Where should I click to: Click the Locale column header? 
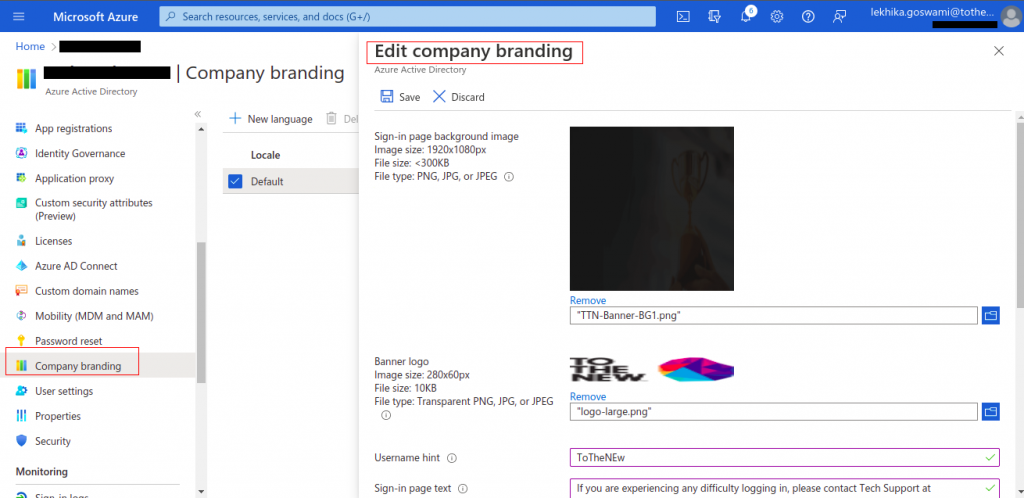pos(265,155)
